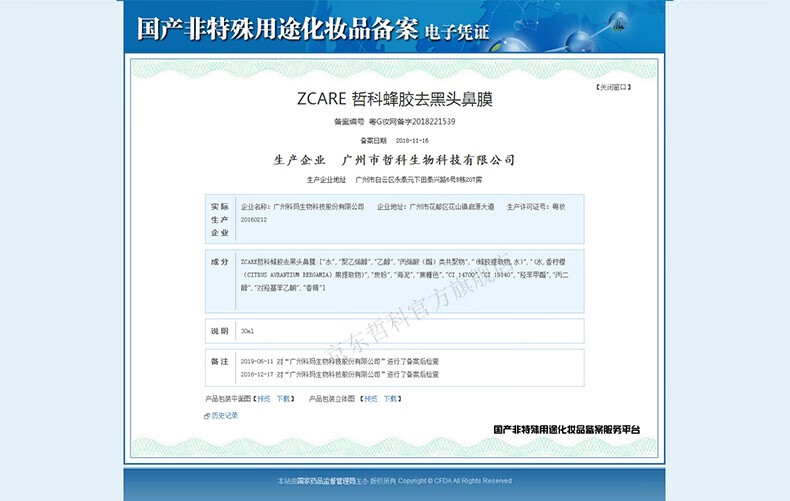
Task: Click the 关闭窗口 close window link
Action: [613, 87]
